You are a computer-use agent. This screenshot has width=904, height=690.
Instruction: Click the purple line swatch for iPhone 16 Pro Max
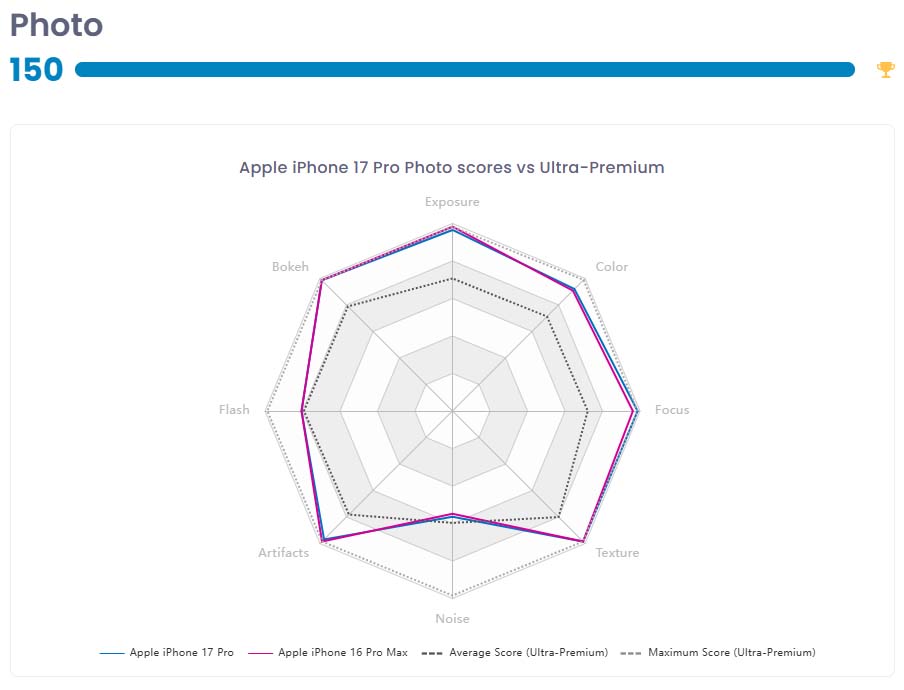pos(259,653)
